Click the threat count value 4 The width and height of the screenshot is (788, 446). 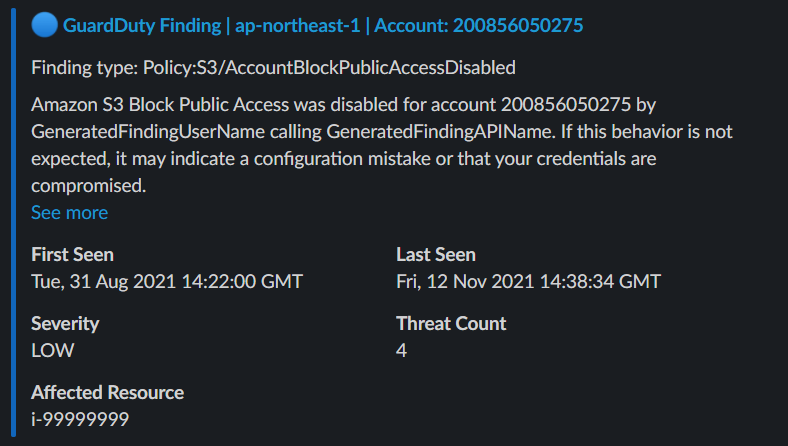(401, 350)
